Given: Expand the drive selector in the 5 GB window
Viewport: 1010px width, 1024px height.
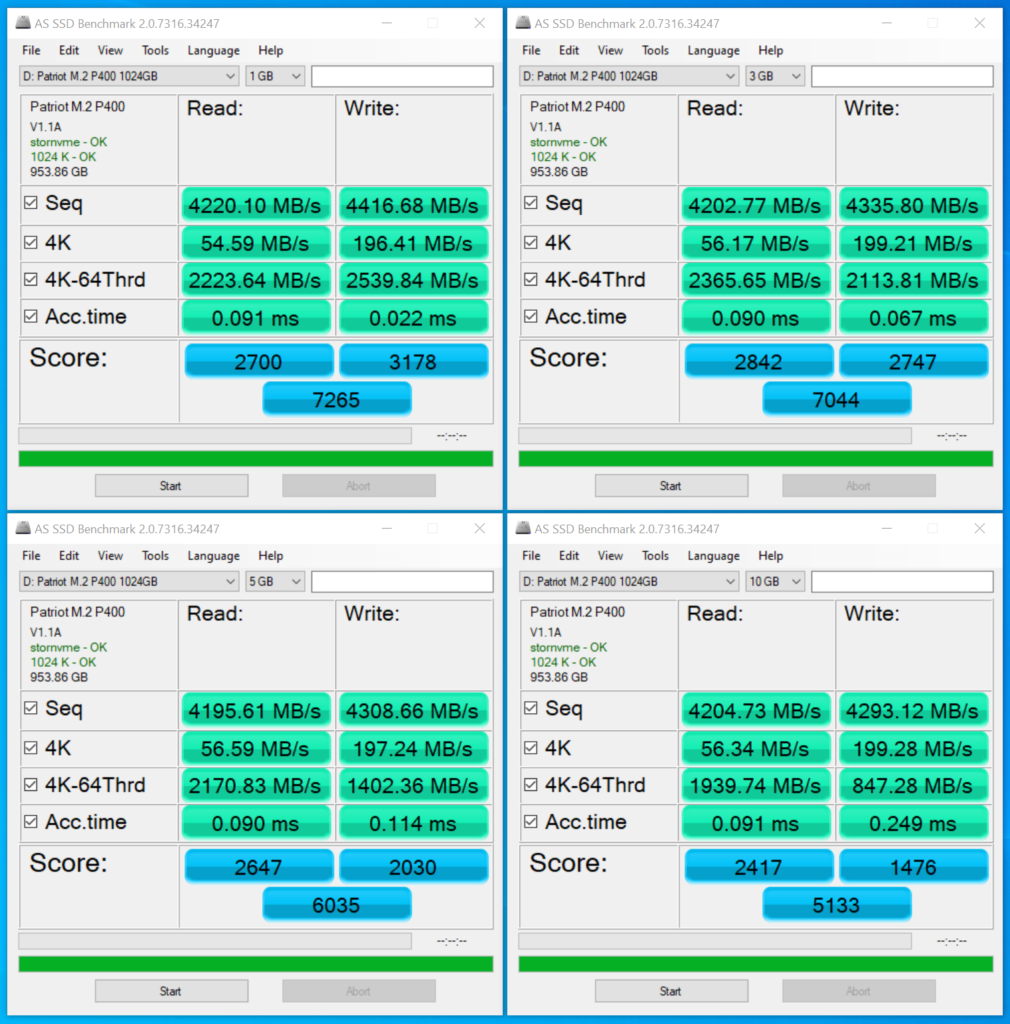Looking at the screenshot, I should [129, 582].
